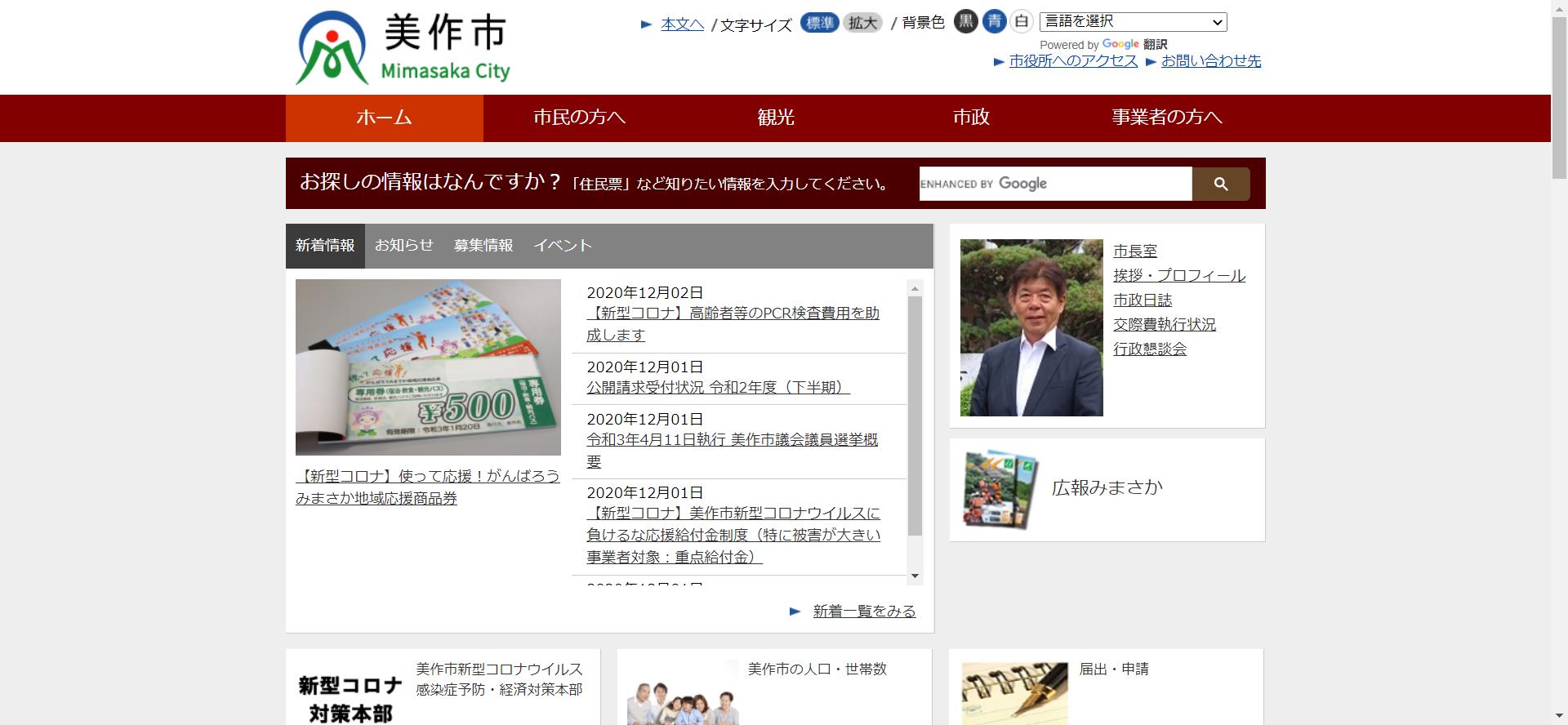This screenshot has height=725, width=1568.
Task: Open the 広報みまさか magazine icon
Action: click(x=1000, y=489)
